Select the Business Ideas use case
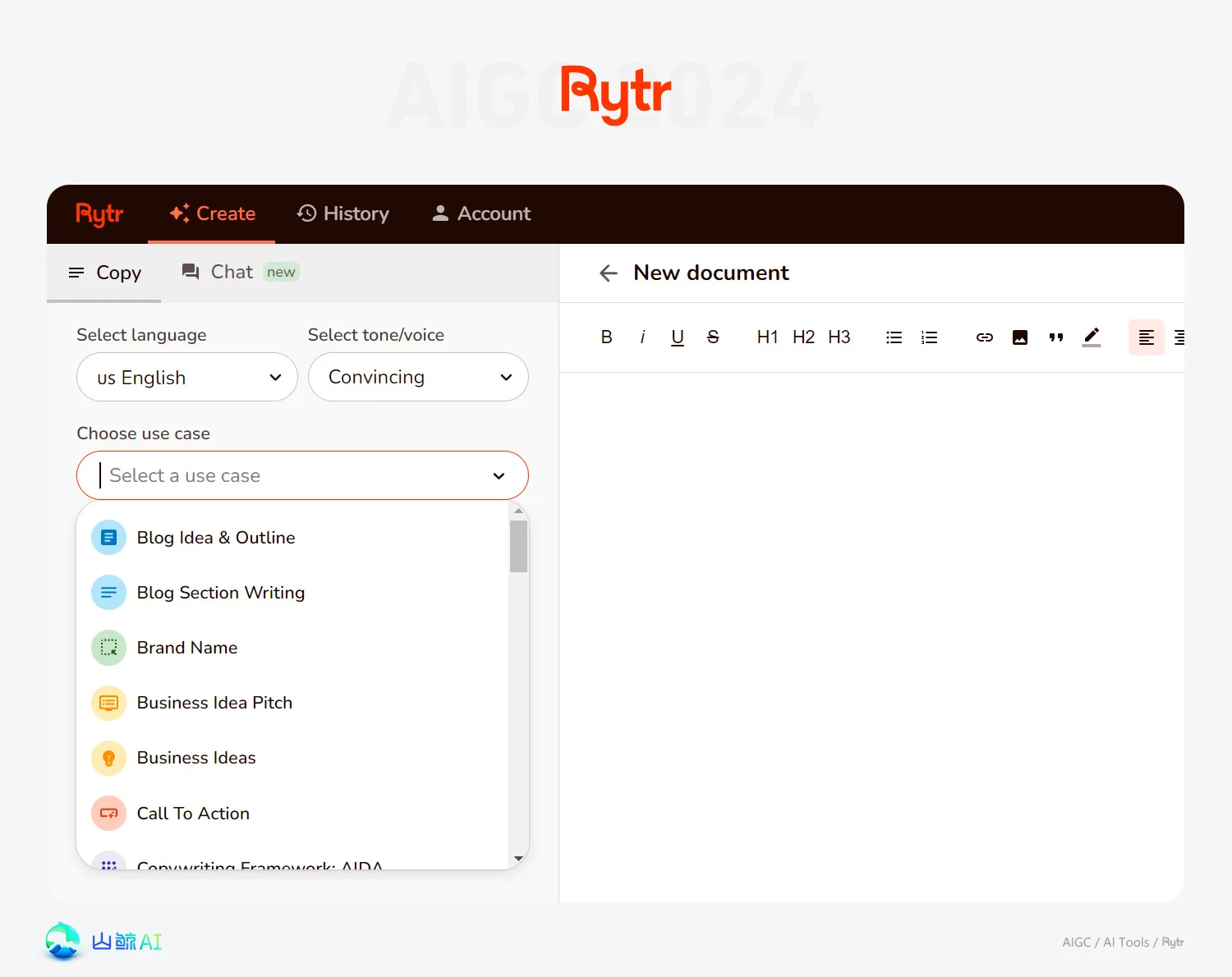This screenshot has height=977, width=1232. (293, 758)
